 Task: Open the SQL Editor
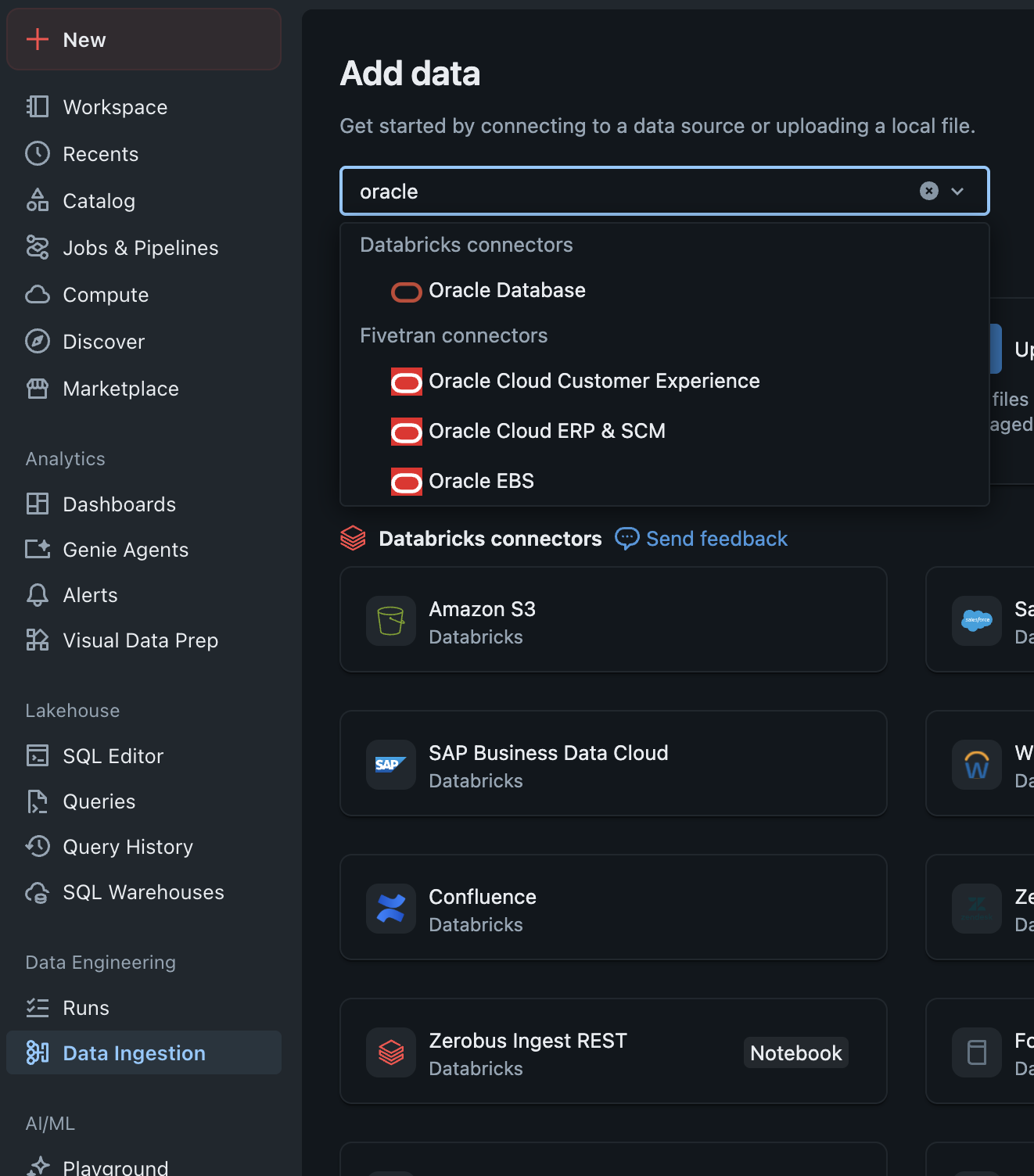click(144, 755)
